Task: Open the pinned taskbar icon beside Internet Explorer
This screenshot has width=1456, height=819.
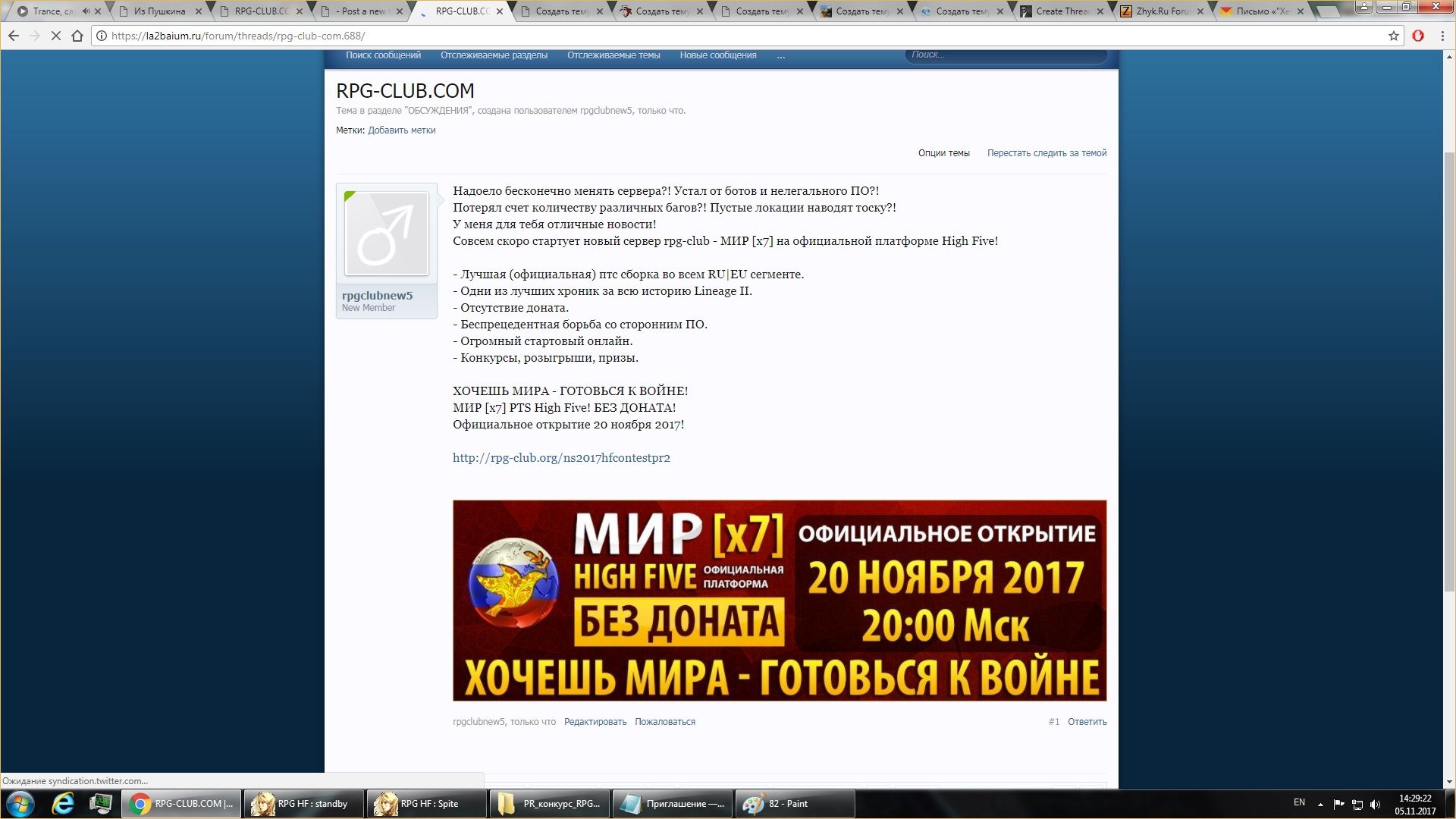Action: click(100, 804)
